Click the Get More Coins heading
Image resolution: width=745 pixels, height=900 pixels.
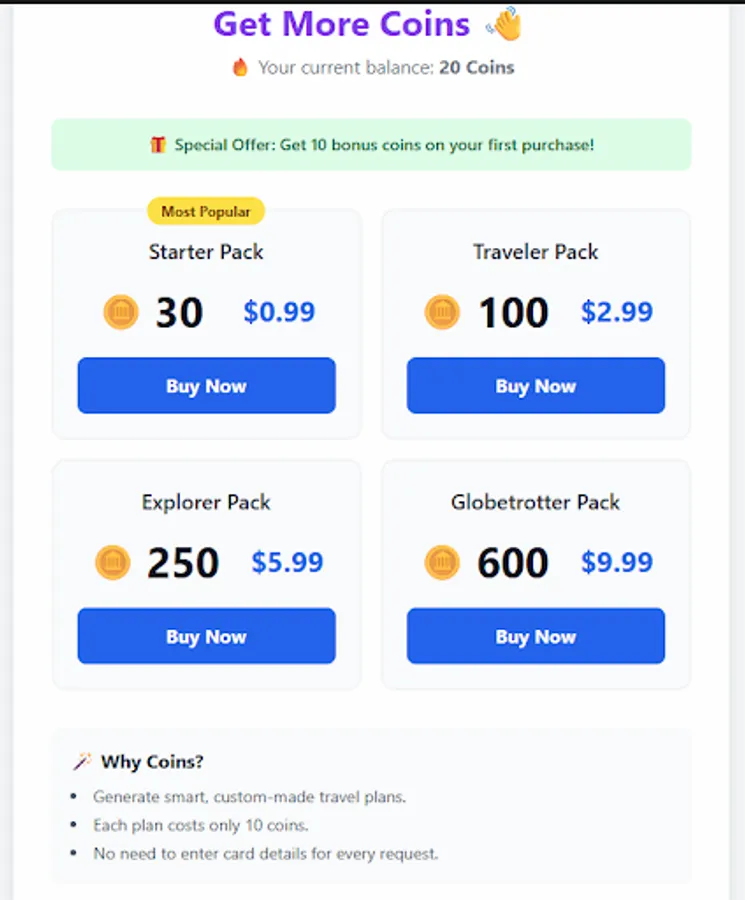pos(342,24)
